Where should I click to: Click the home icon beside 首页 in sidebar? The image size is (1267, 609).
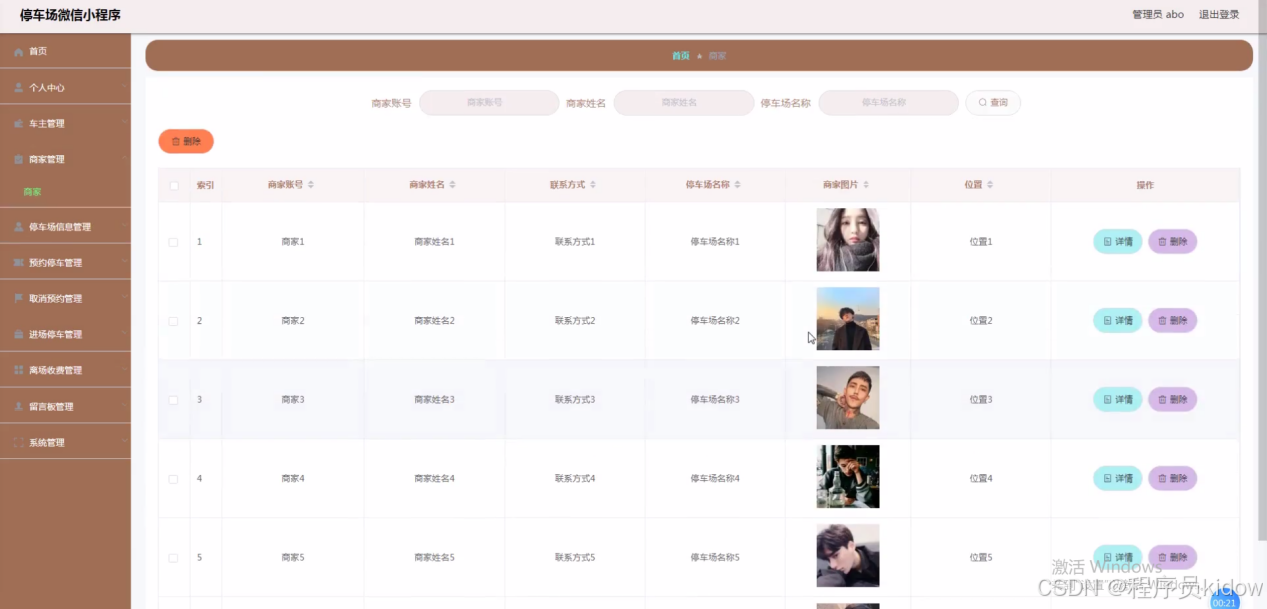coord(19,51)
